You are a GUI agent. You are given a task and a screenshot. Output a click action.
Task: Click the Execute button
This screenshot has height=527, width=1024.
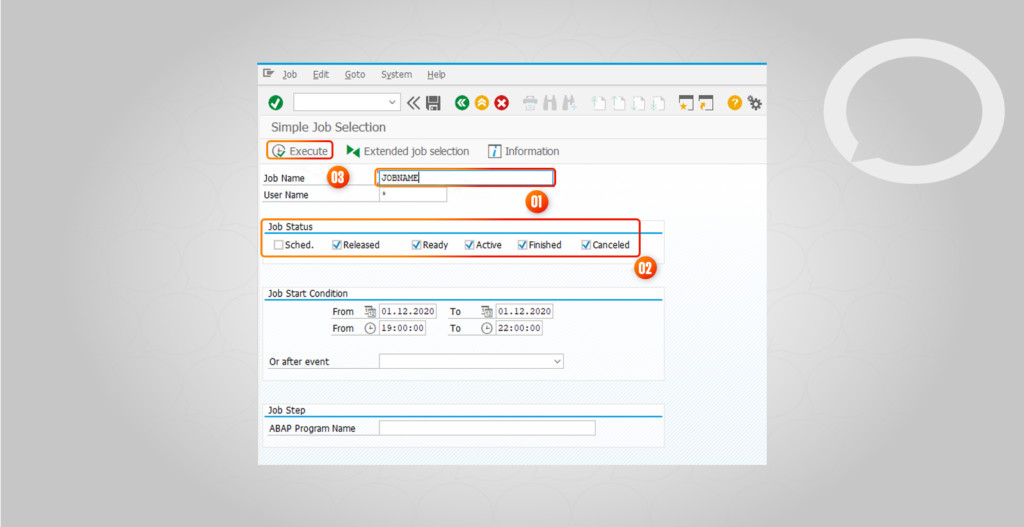[300, 151]
